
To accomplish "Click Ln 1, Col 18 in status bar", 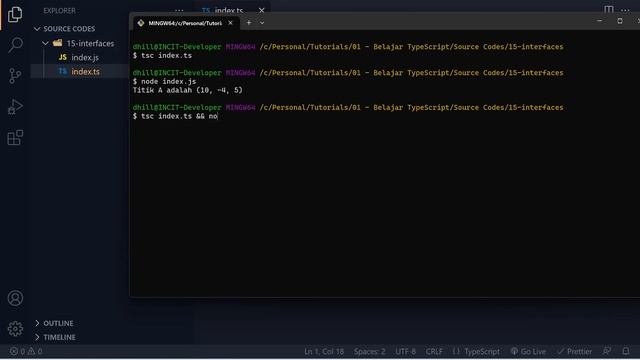I will point(324,351).
